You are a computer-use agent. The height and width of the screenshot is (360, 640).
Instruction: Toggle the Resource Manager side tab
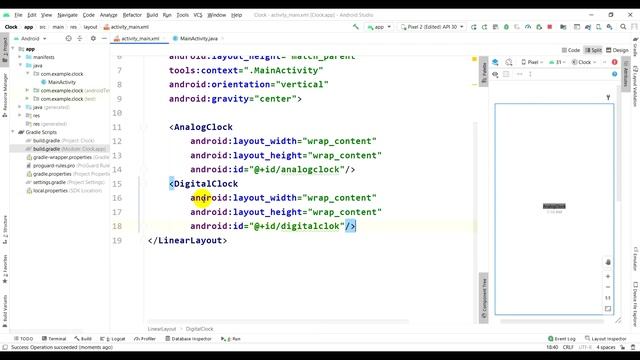(5, 95)
